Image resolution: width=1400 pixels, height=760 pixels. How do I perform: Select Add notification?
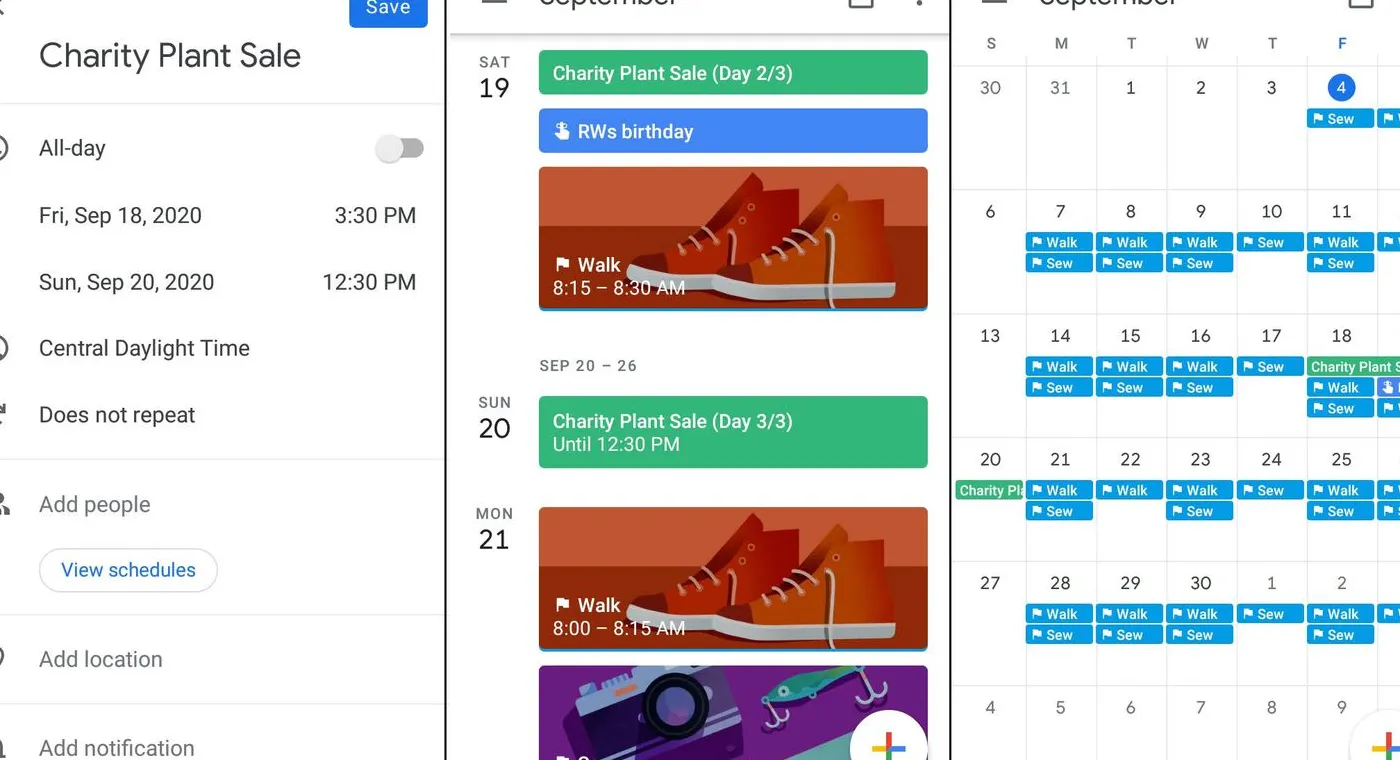coord(116,745)
